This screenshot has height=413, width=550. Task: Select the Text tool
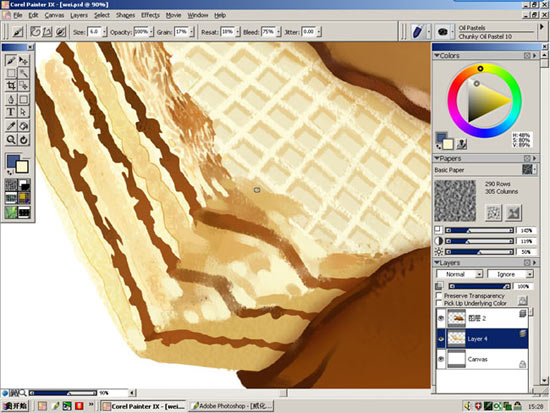tap(11, 112)
